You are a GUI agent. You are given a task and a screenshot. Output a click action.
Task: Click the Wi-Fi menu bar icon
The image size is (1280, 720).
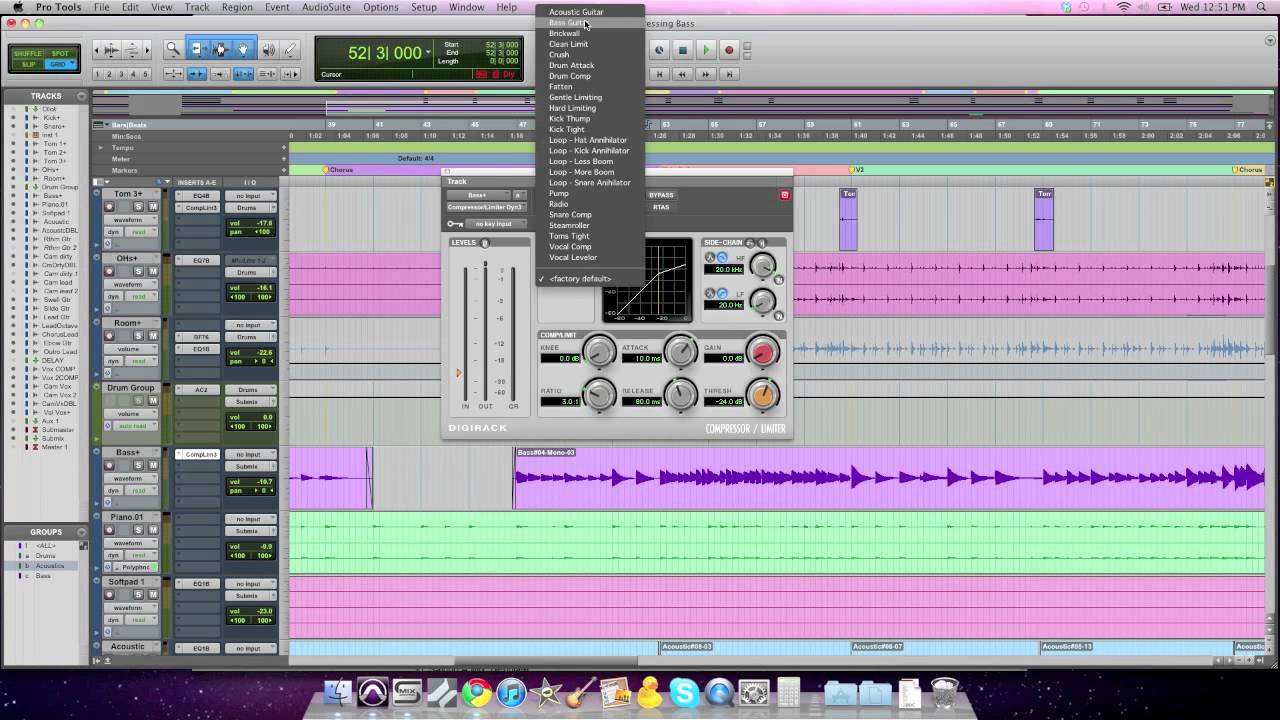1122,7
